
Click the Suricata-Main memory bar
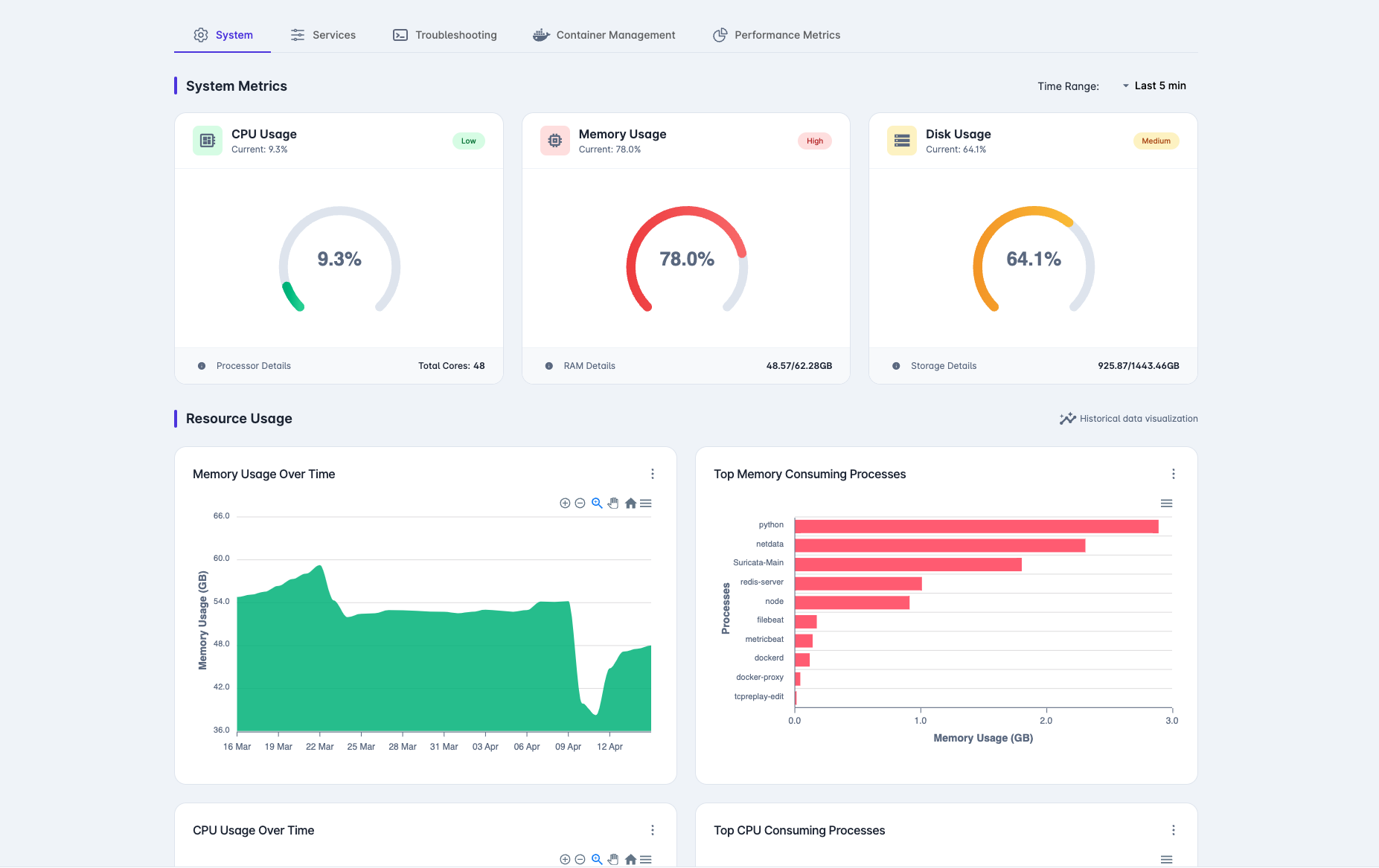908,565
